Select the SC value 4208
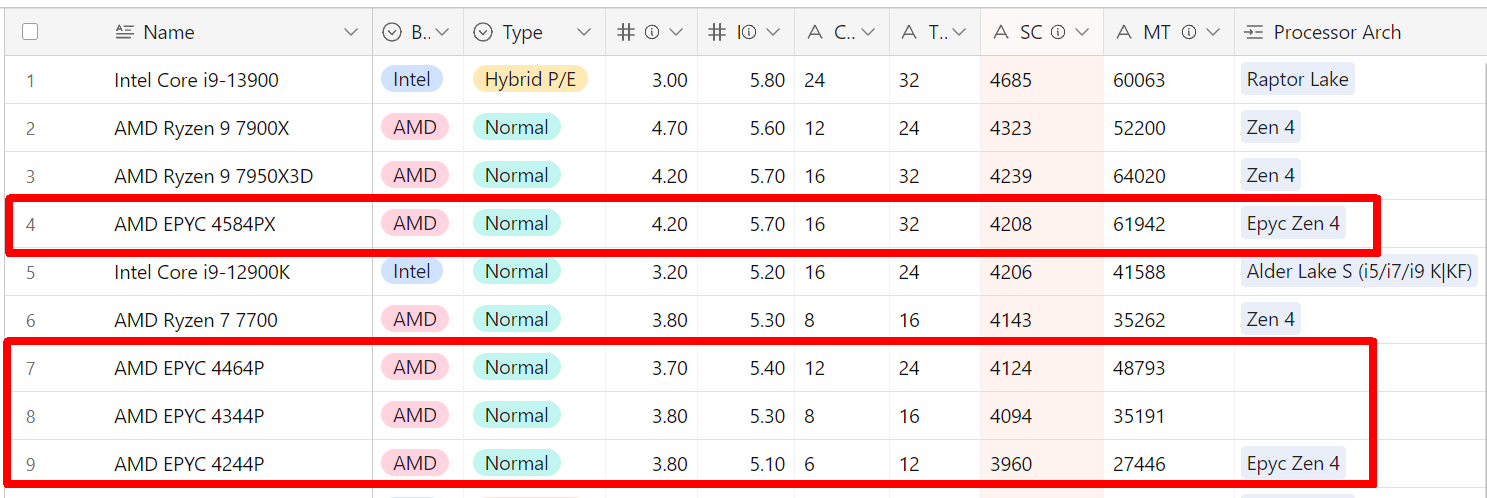 (x=1011, y=224)
